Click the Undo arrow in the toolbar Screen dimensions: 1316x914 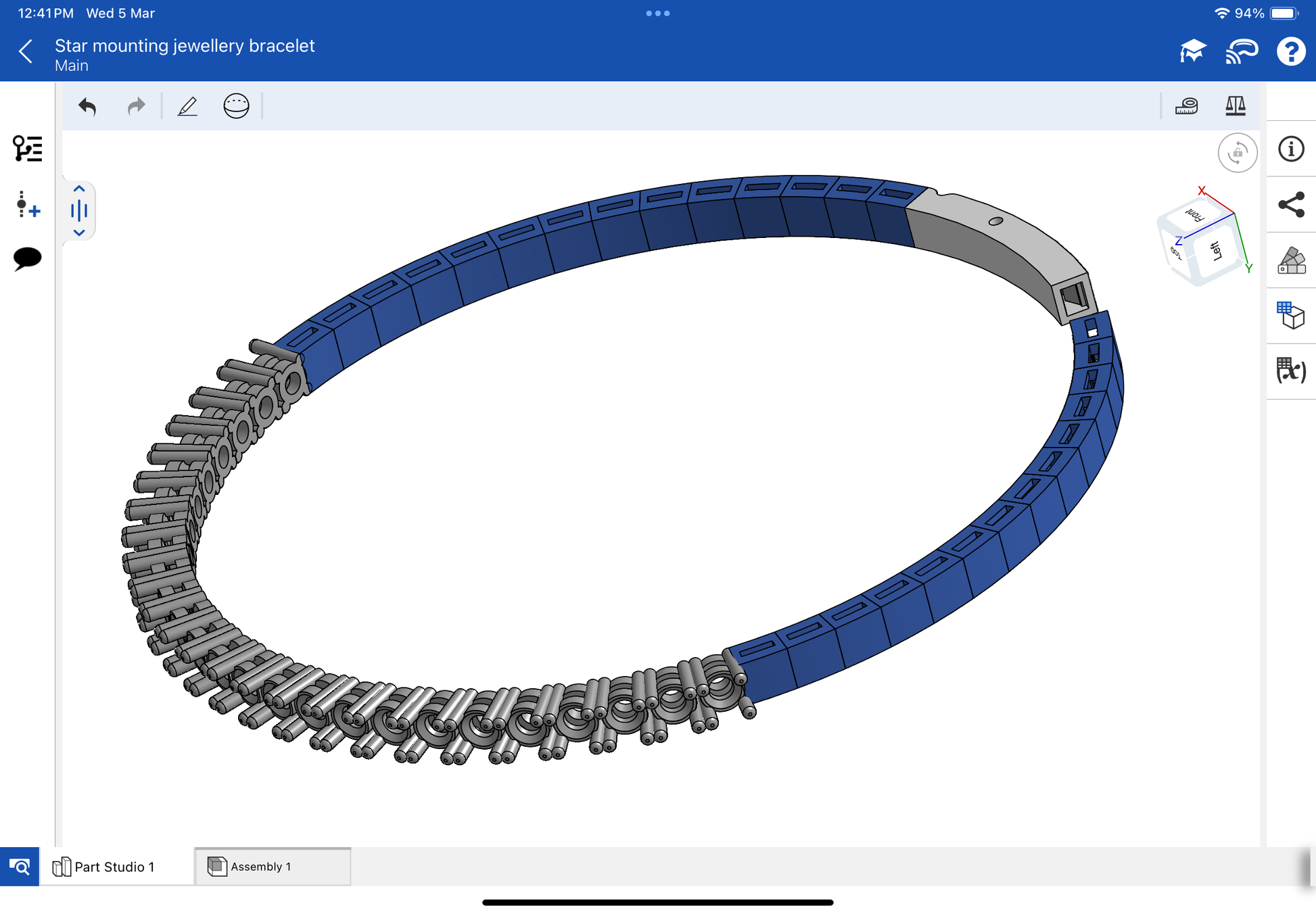coord(87,107)
